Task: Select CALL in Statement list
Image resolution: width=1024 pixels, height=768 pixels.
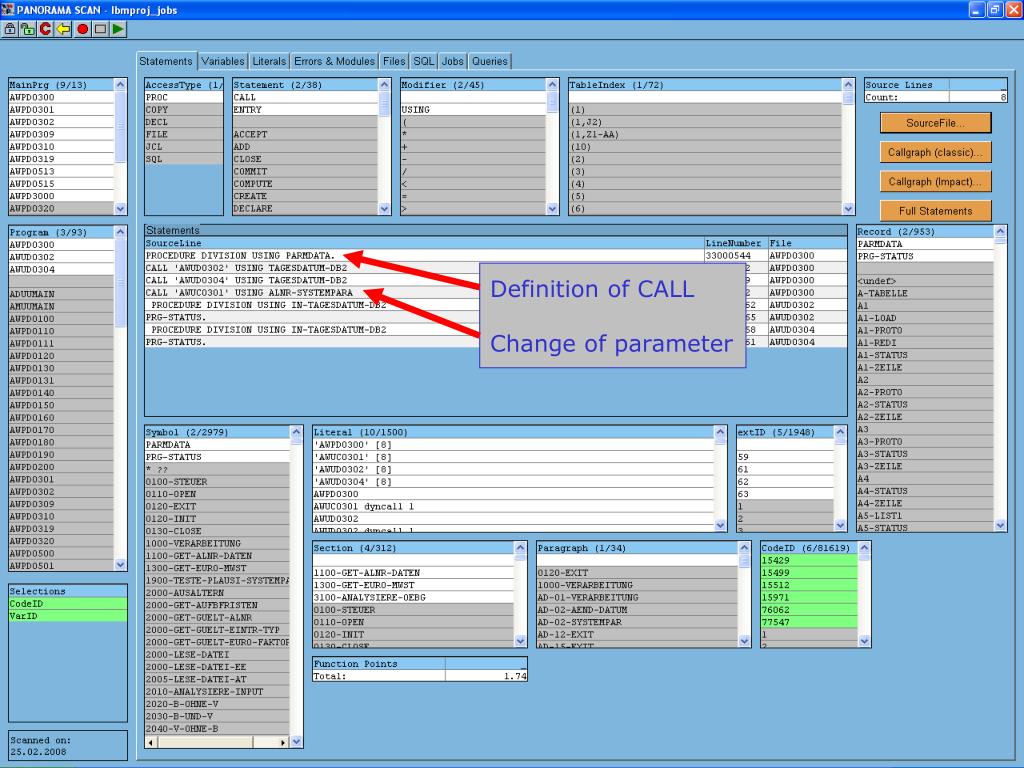Action: pos(305,97)
